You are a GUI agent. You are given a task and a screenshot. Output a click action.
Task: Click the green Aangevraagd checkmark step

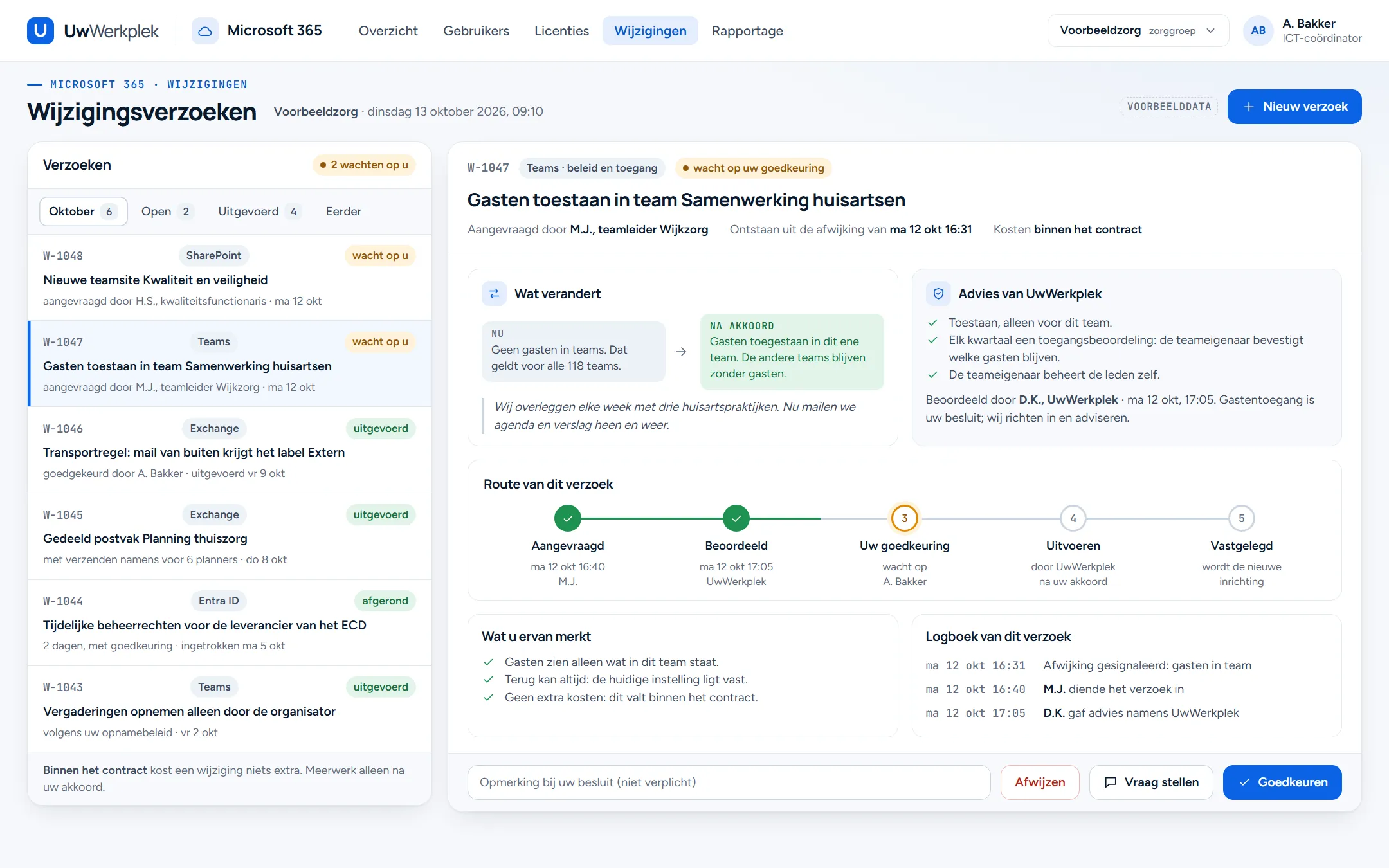click(568, 518)
